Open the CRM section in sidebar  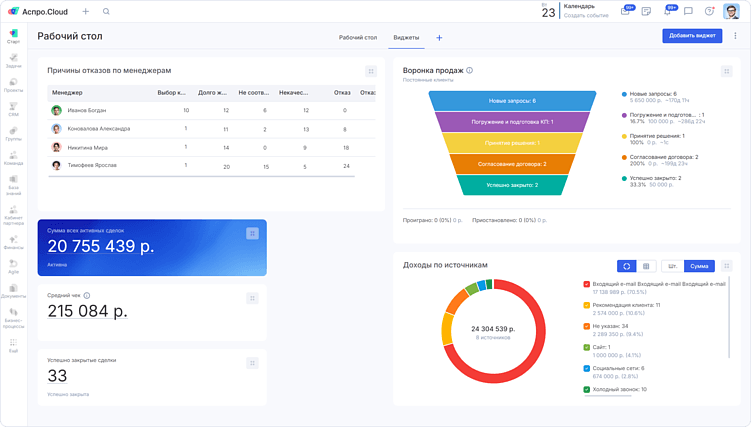tap(13, 110)
